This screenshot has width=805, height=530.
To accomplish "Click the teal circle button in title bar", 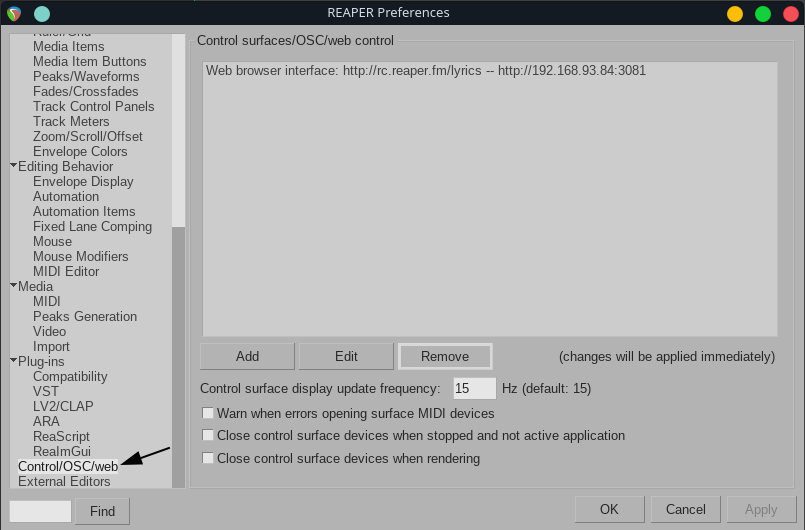I will [41, 13].
